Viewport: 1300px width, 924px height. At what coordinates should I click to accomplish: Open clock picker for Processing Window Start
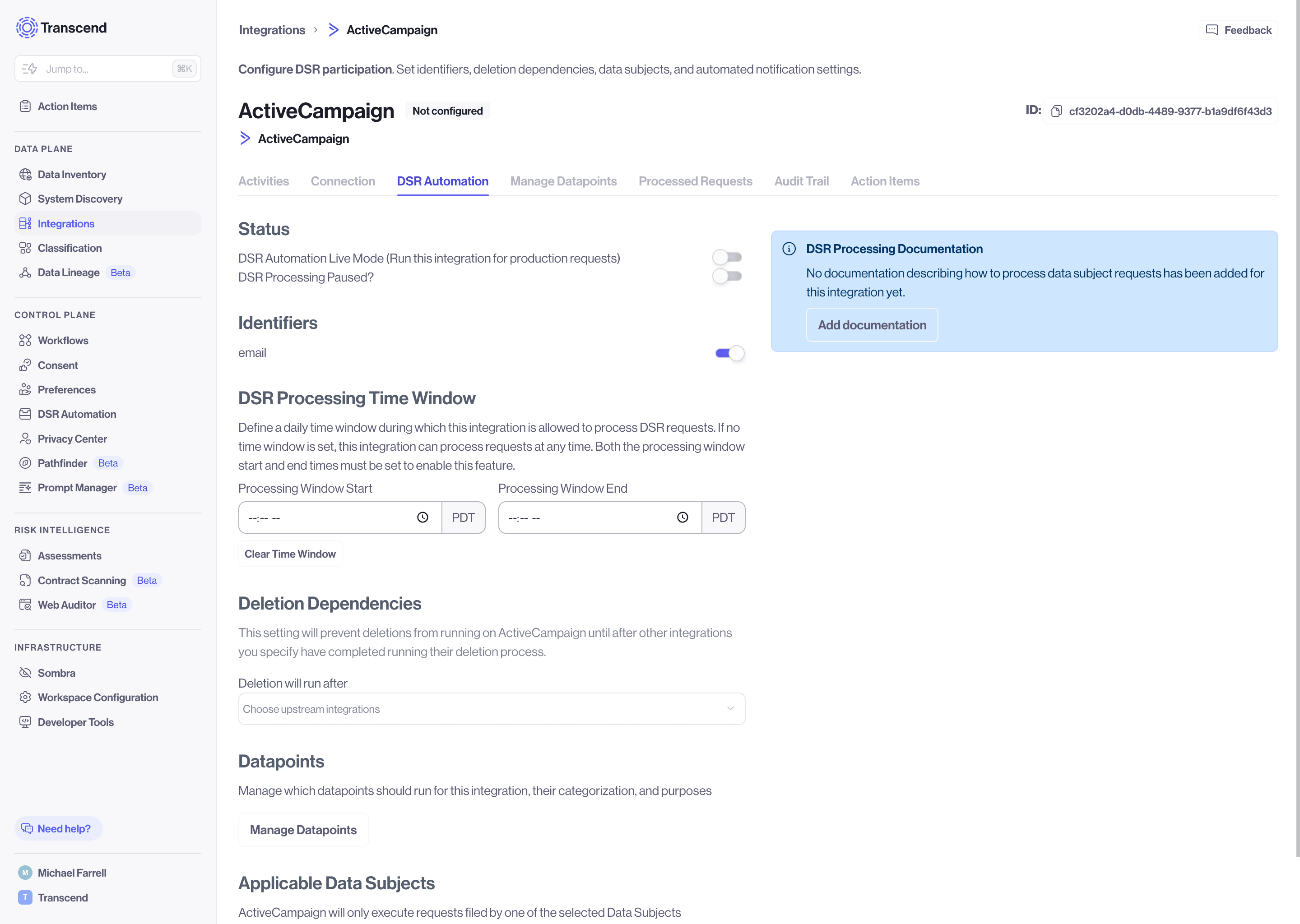[422, 517]
